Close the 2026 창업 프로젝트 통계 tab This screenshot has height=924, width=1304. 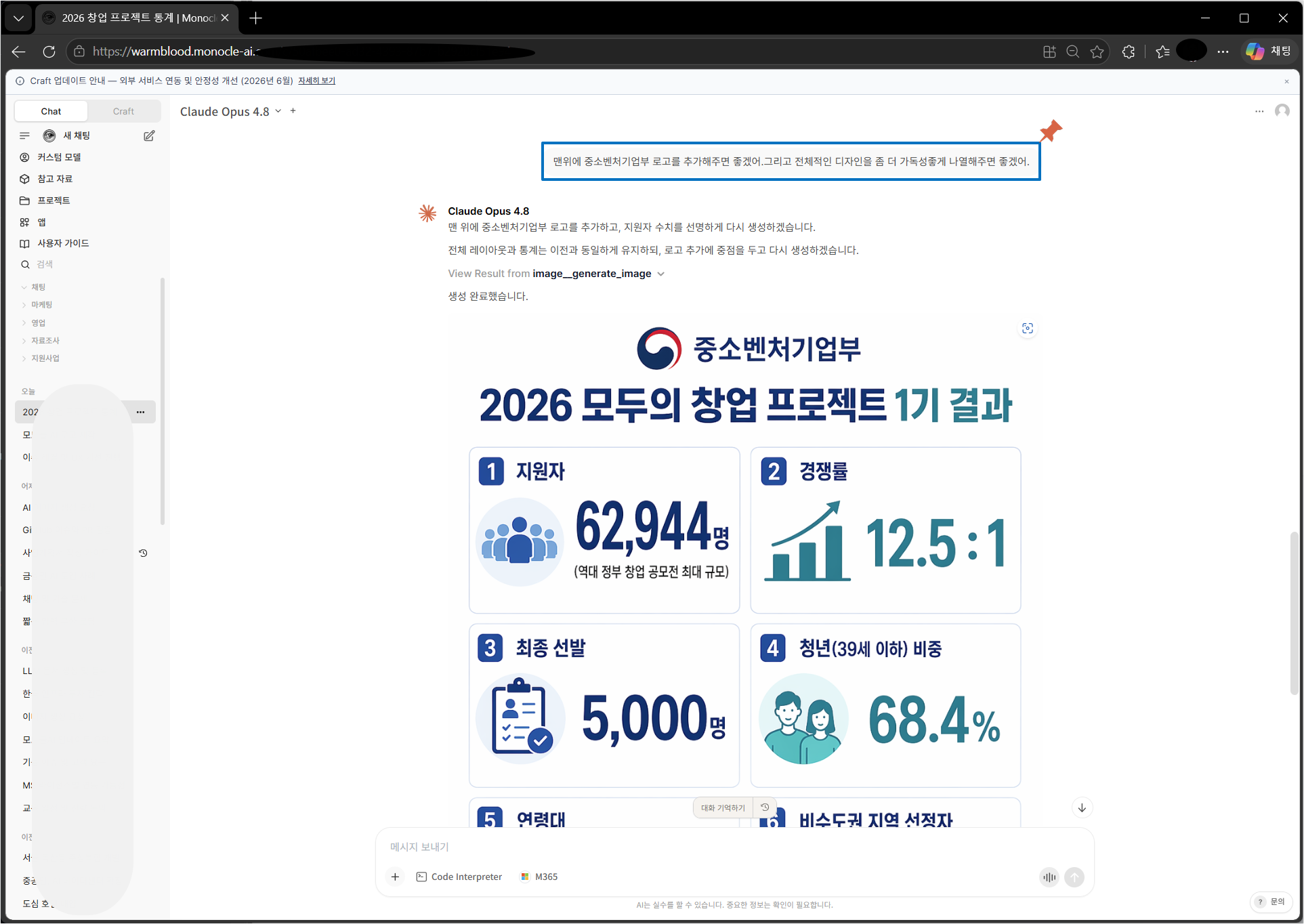[225, 18]
